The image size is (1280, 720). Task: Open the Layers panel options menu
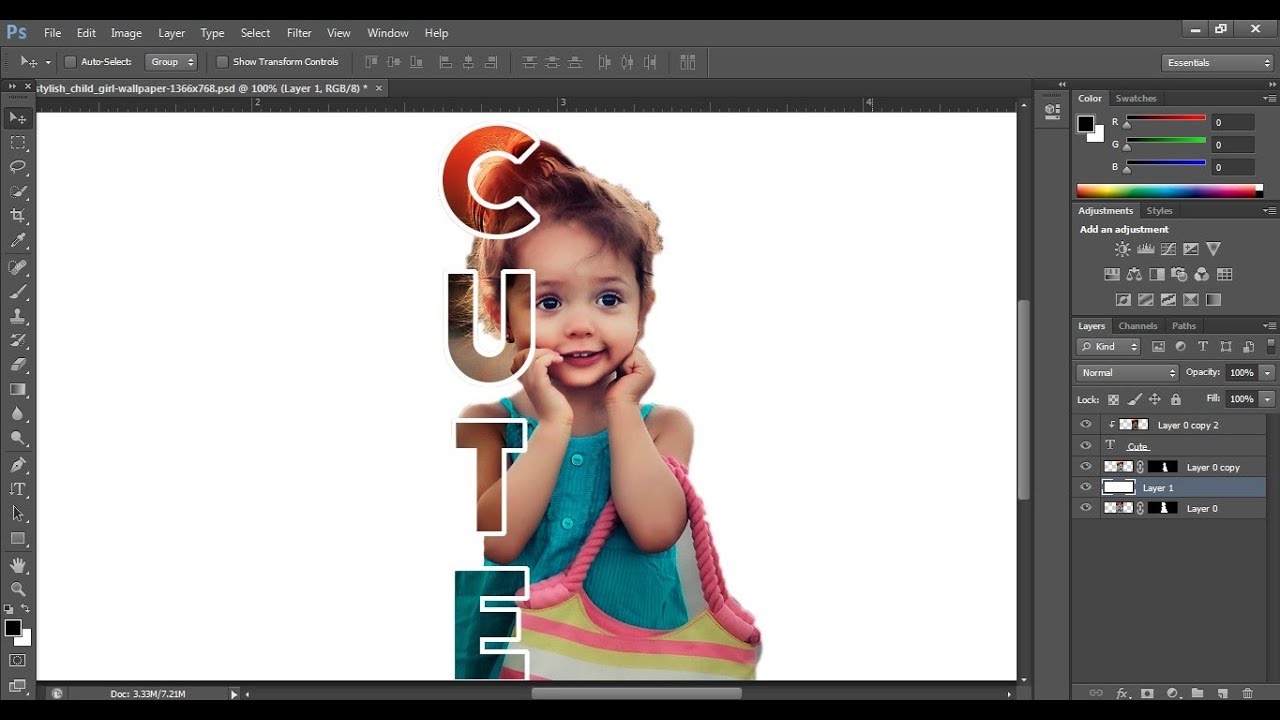click(1269, 326)
